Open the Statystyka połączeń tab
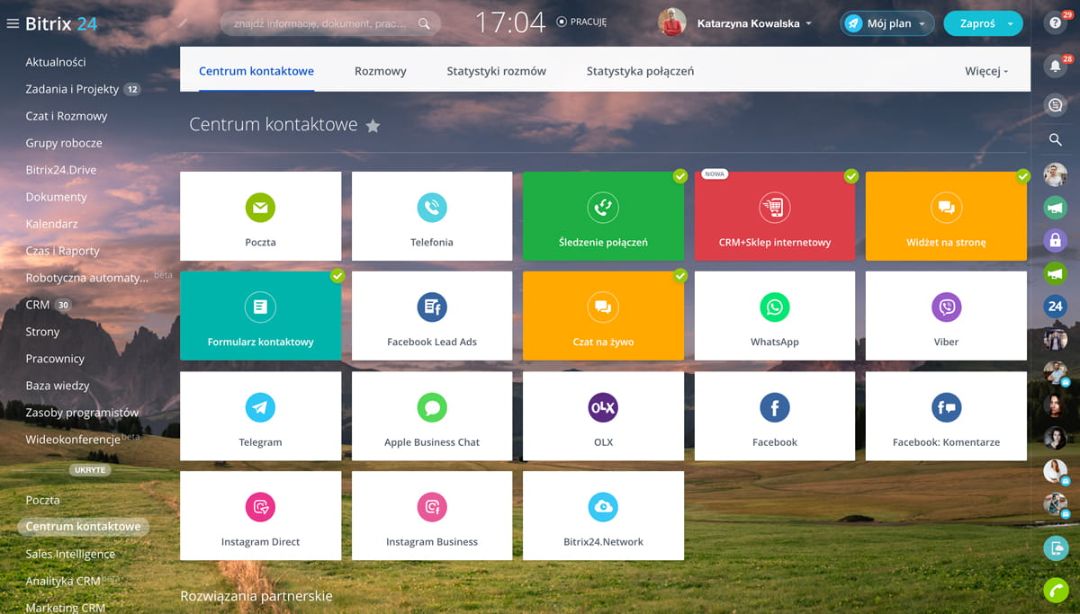Screen dimensions: 1080x614 click(x=640, y=71)
